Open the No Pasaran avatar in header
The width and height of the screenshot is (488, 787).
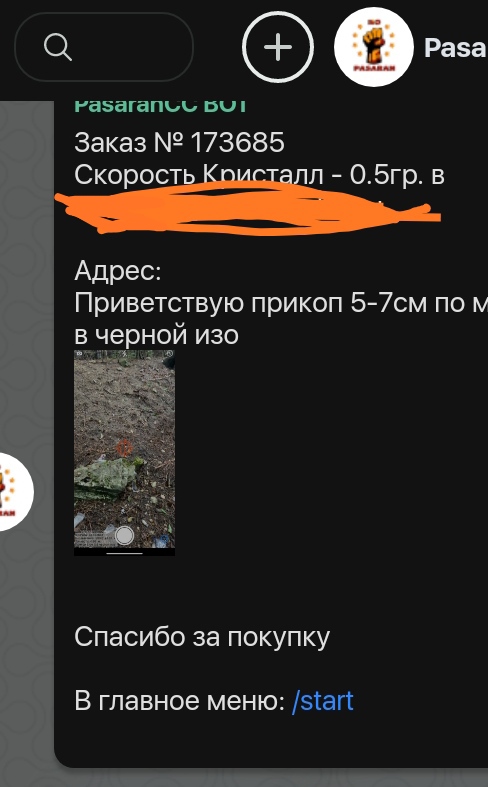(374, 47)
